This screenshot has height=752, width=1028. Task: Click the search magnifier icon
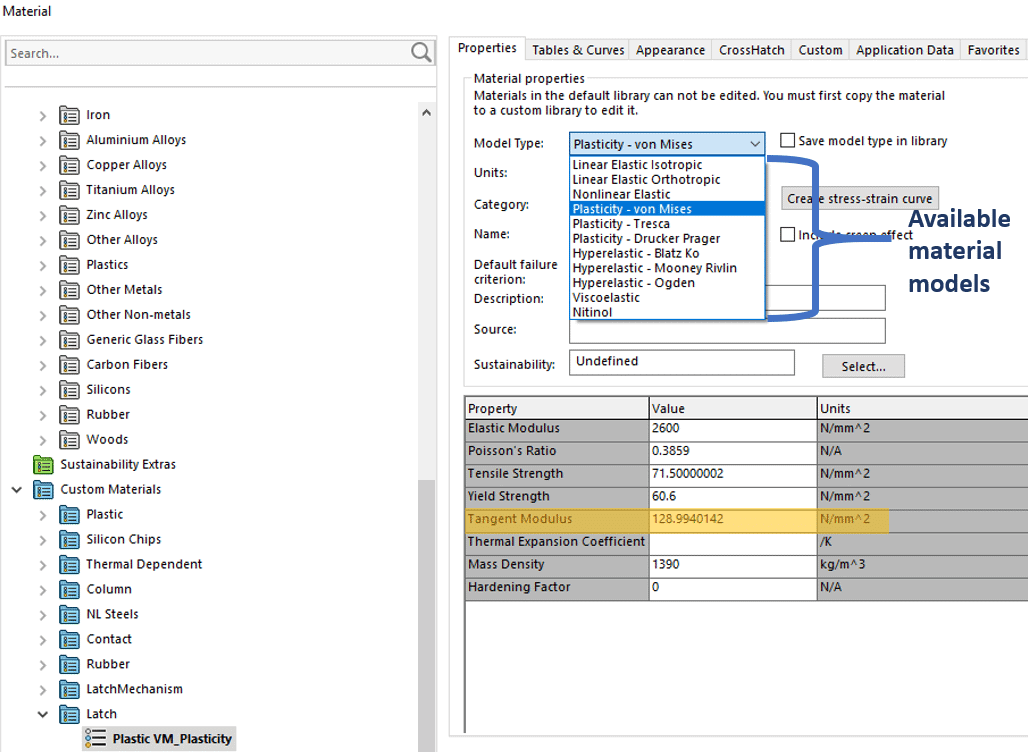(421, 53)
